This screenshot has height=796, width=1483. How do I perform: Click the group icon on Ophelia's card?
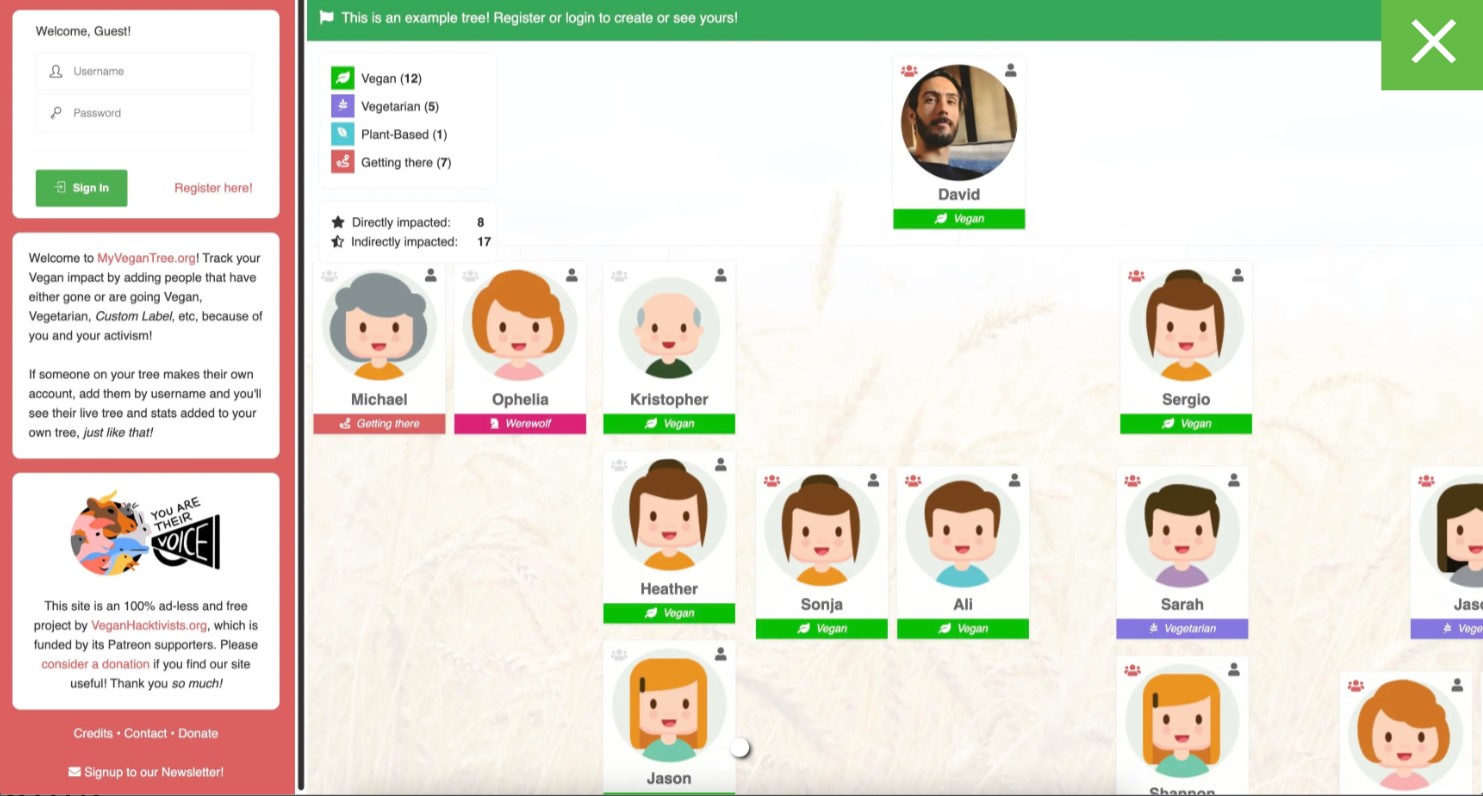[x=470, y=276]
